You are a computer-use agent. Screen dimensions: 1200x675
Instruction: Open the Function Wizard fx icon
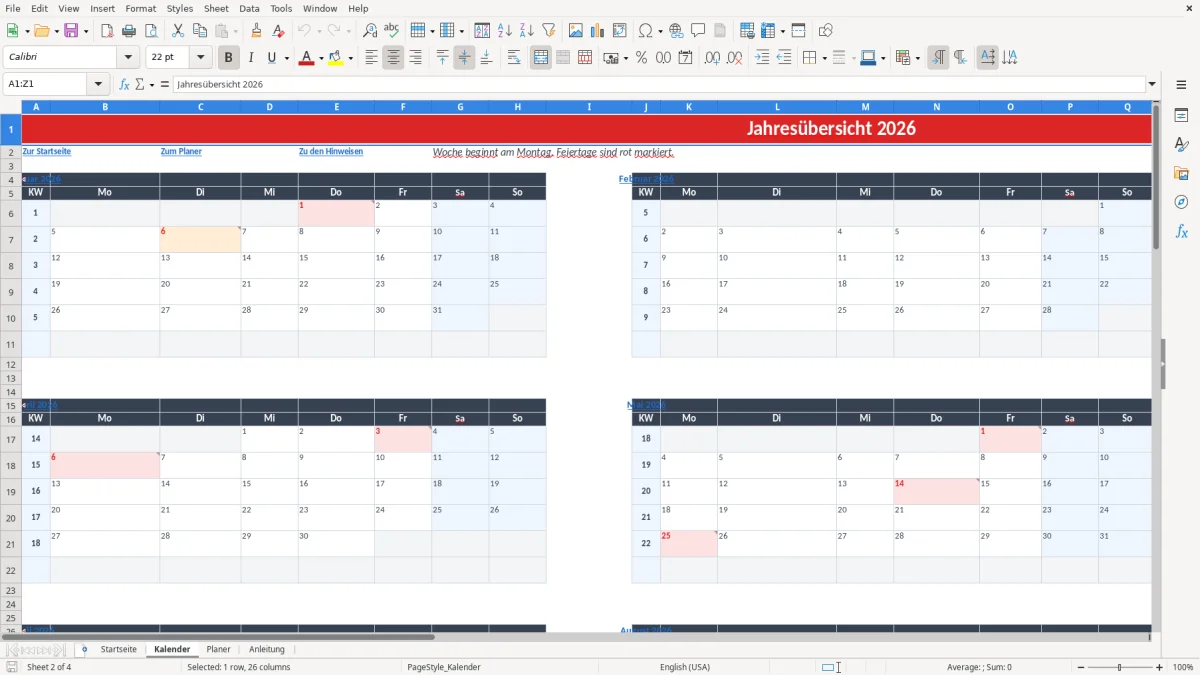coord(125,84)
